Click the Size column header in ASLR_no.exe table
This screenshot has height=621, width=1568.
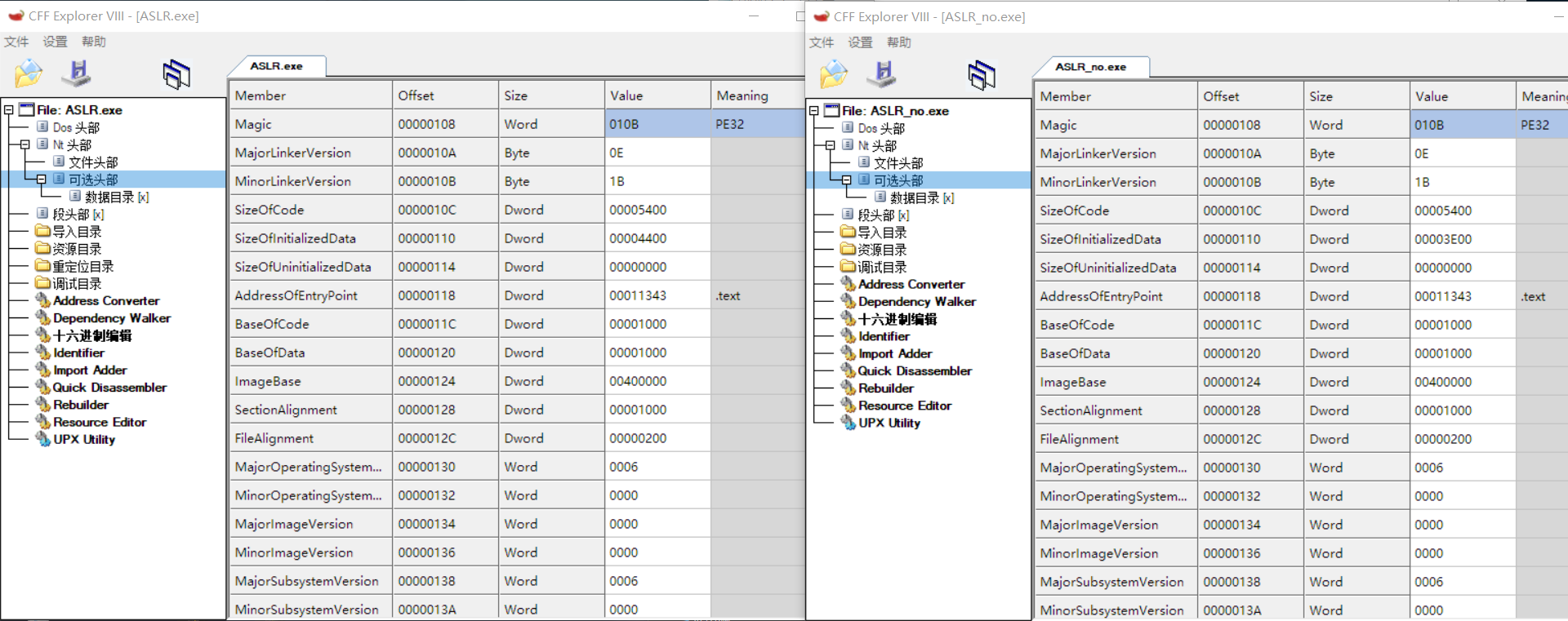point(1356,96)
